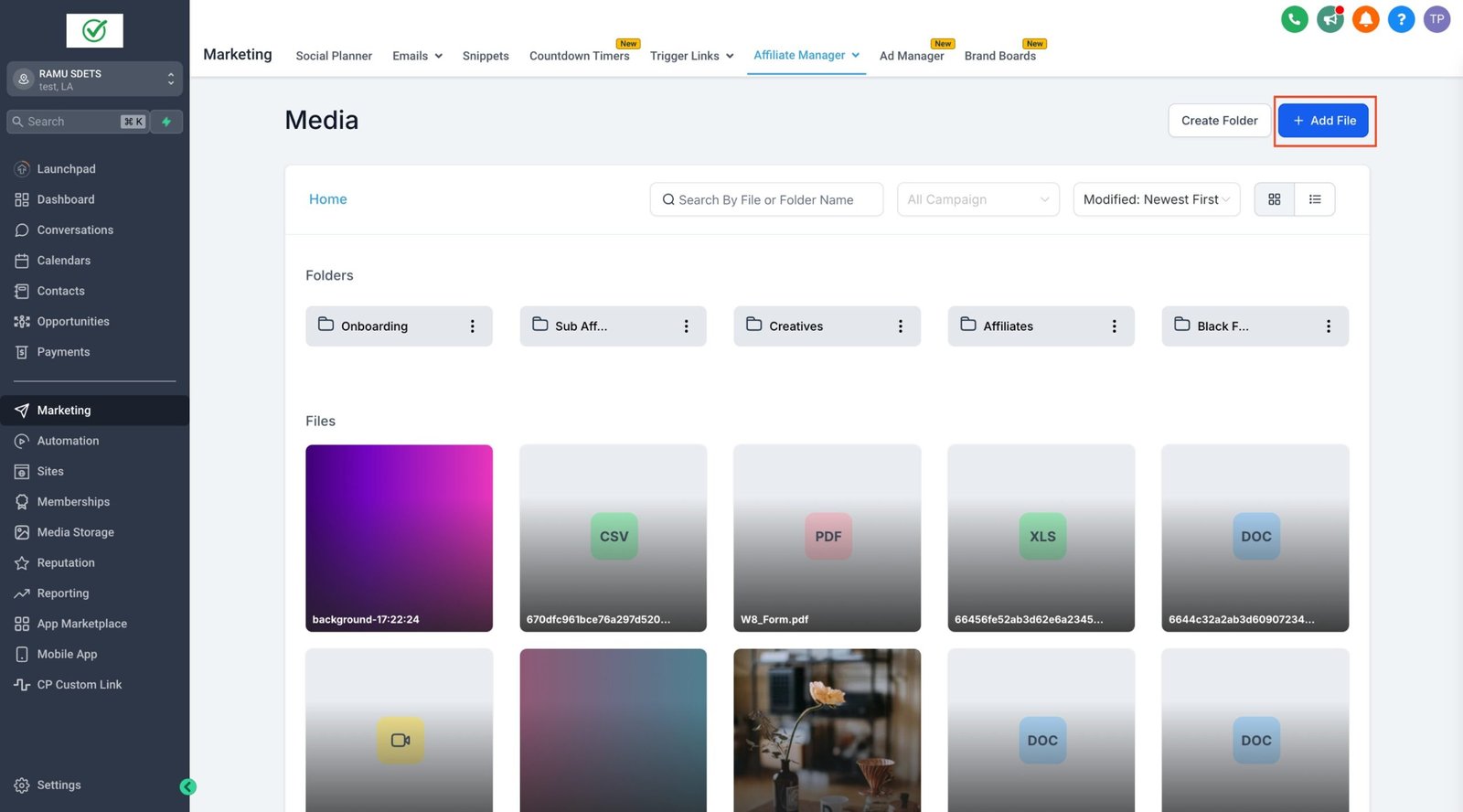Open Onboarding folder three-dot menu
The image size is (1463, 812).
click(472, 326)
